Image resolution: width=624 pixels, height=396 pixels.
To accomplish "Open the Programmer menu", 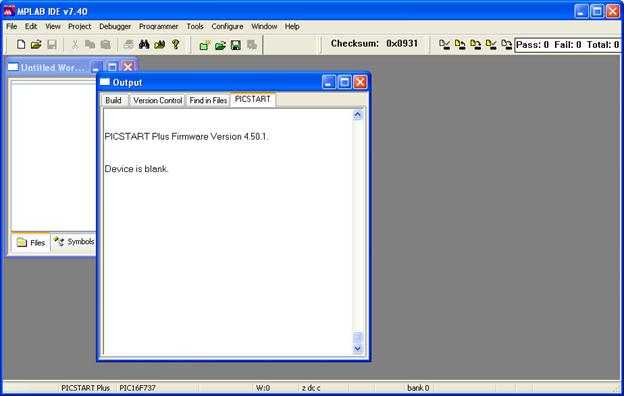I will click(x=158, y=26).
